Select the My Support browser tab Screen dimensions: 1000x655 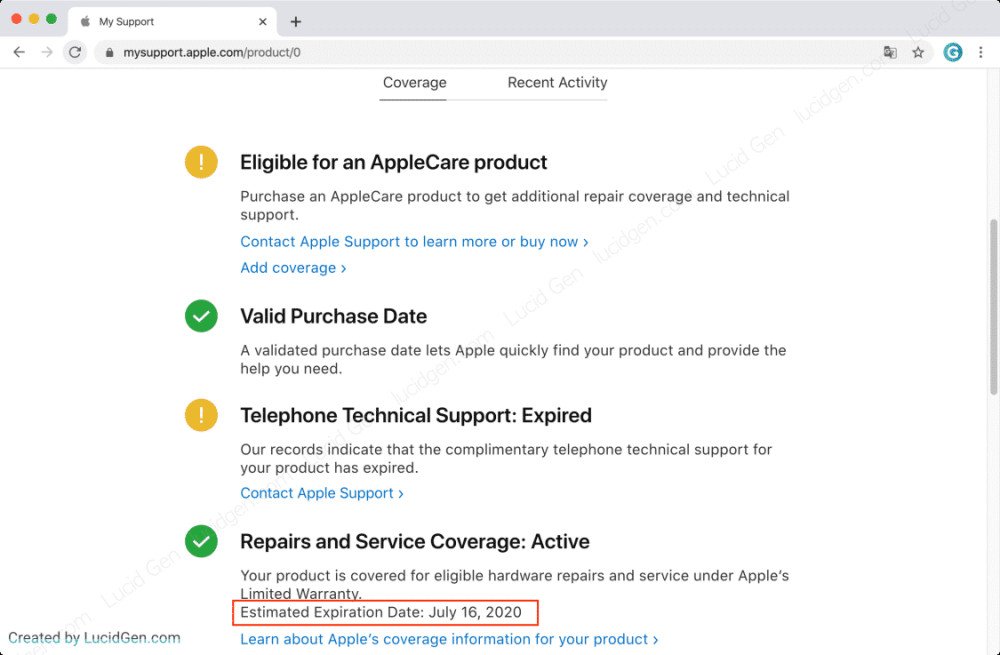point(172,22)
